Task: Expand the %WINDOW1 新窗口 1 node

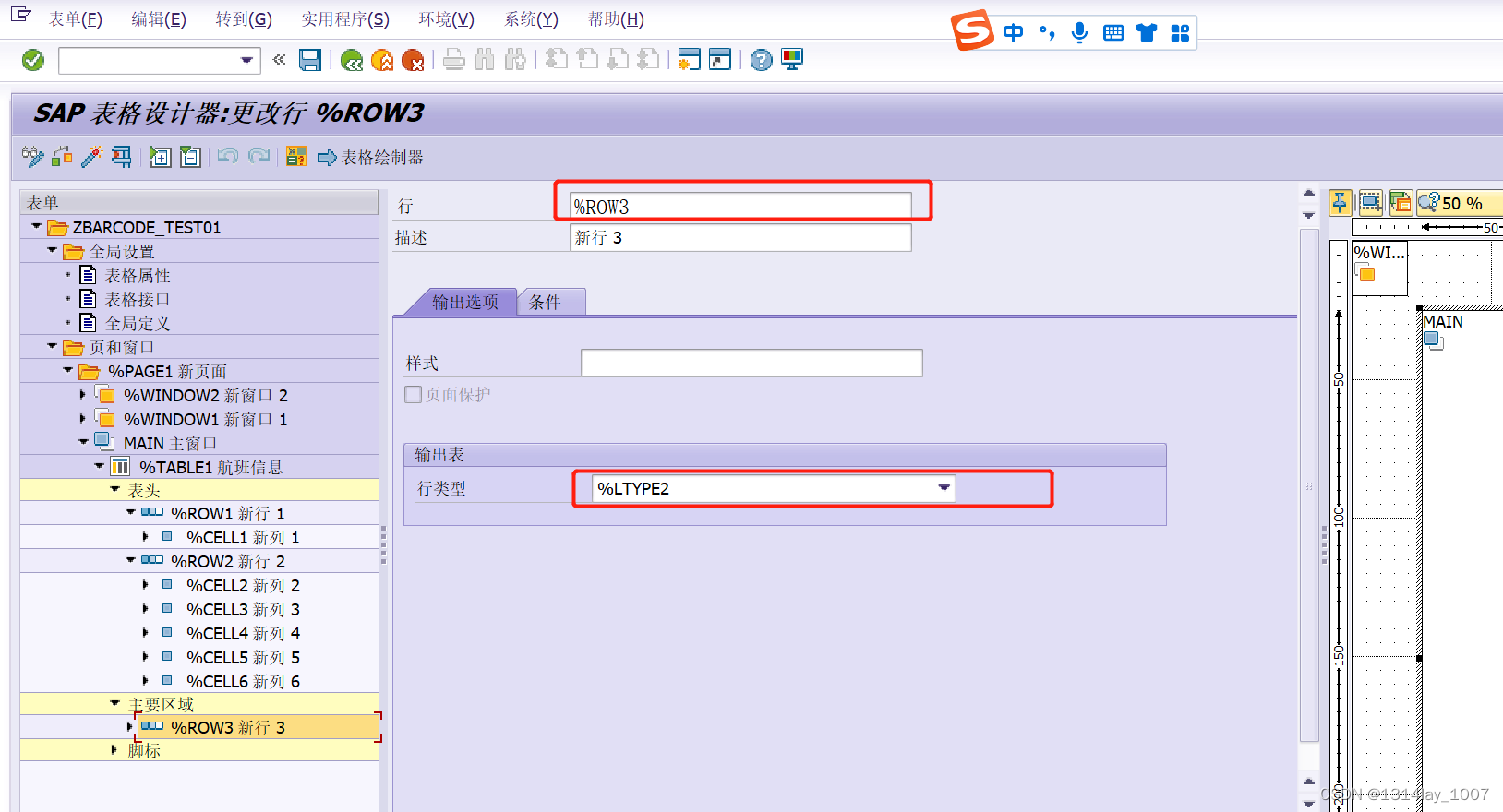Action: tap(82, 419)
